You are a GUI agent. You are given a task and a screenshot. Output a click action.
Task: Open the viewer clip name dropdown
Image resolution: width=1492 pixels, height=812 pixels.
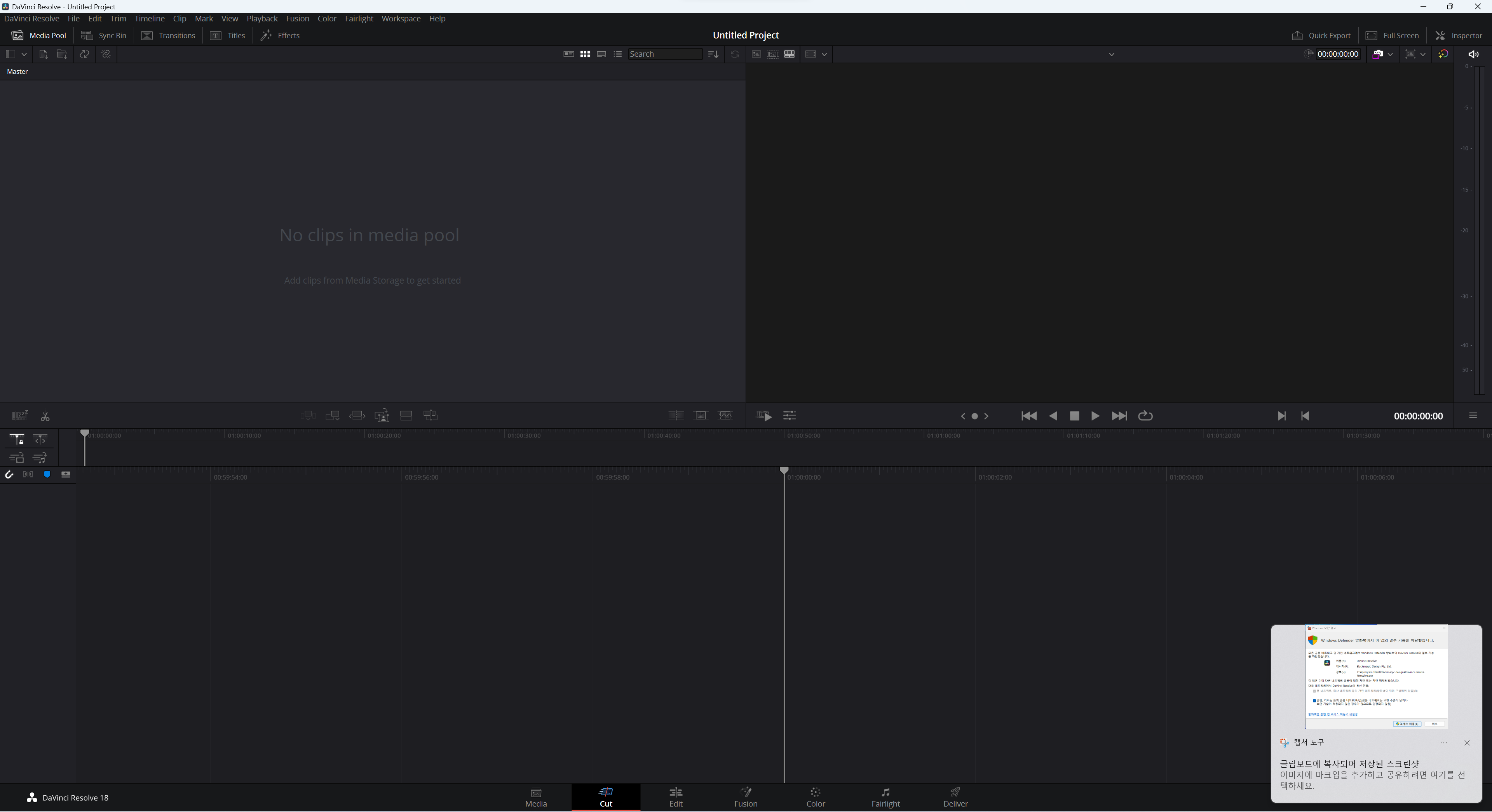tap(1111, 54)
